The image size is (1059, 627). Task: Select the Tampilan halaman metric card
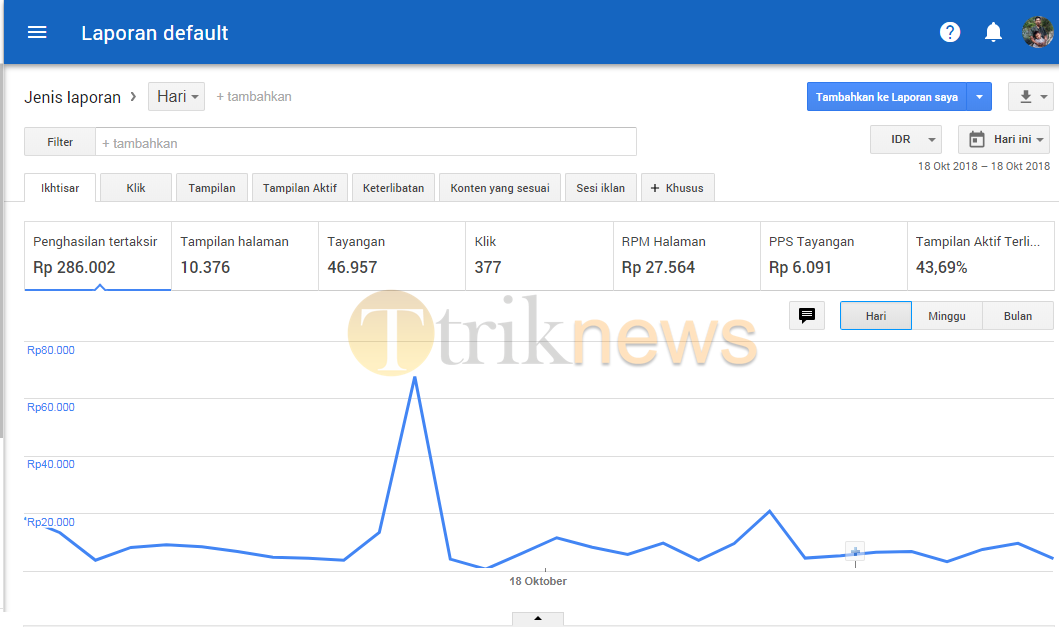tap(245, 256)
